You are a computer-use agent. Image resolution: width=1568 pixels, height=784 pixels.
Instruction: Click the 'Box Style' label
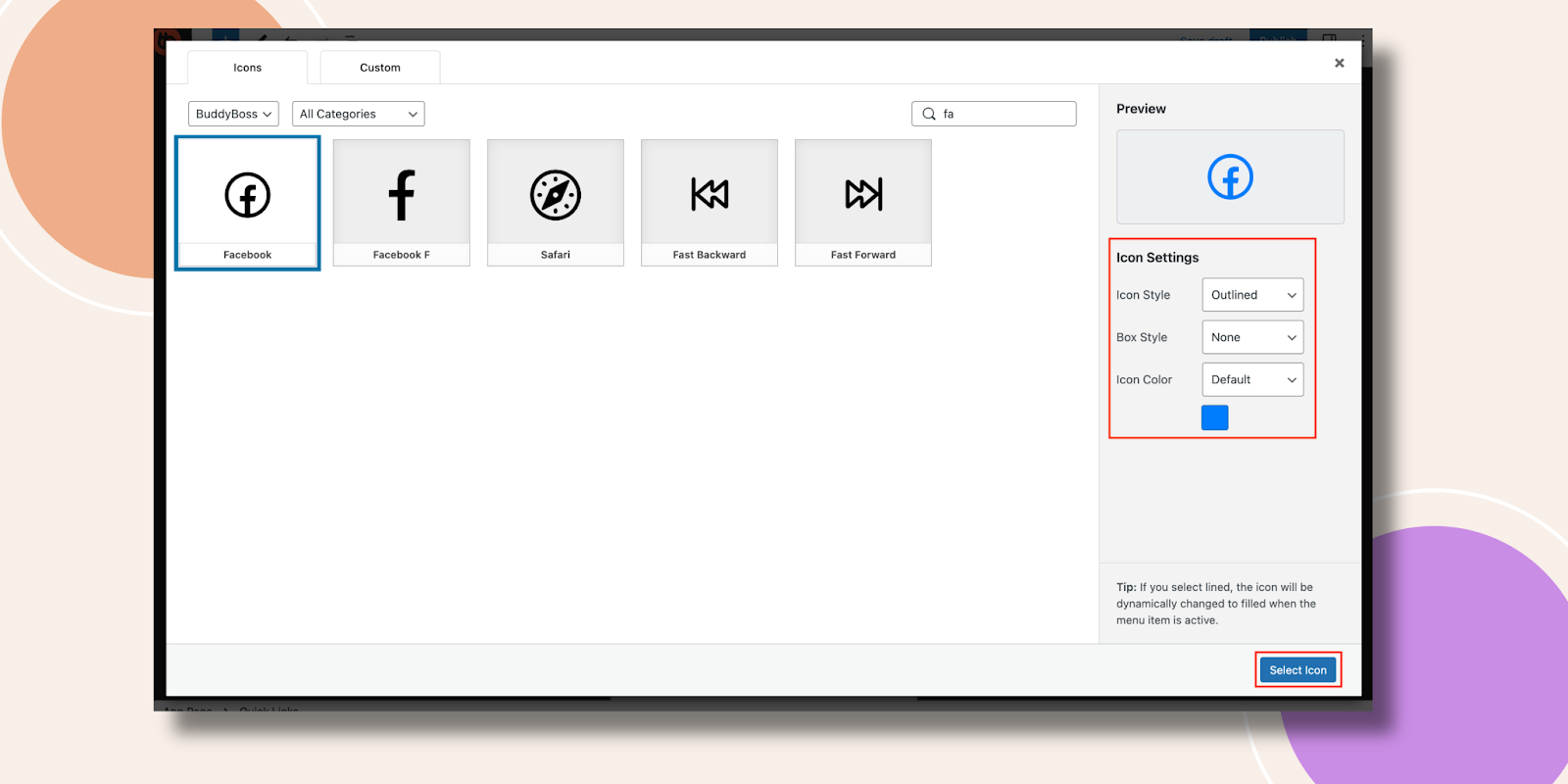(x=1142, y=337)
